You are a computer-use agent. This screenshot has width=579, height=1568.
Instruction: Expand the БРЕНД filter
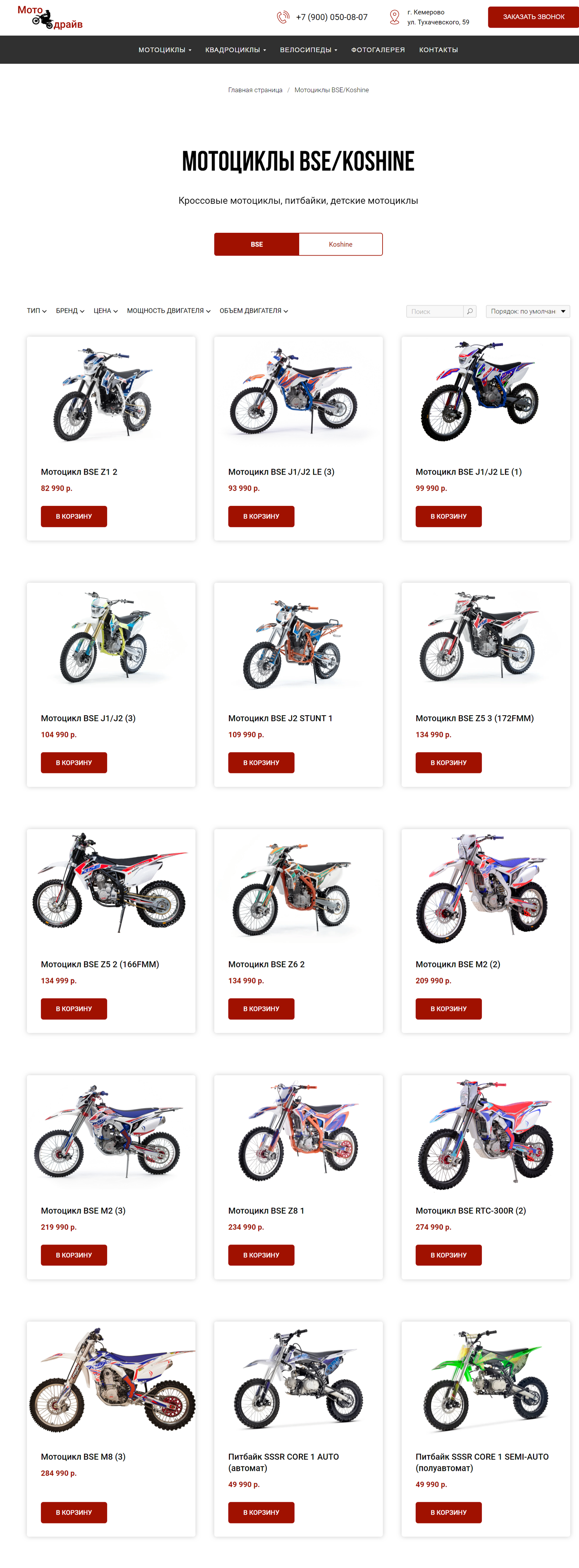[x=70, y=311]
